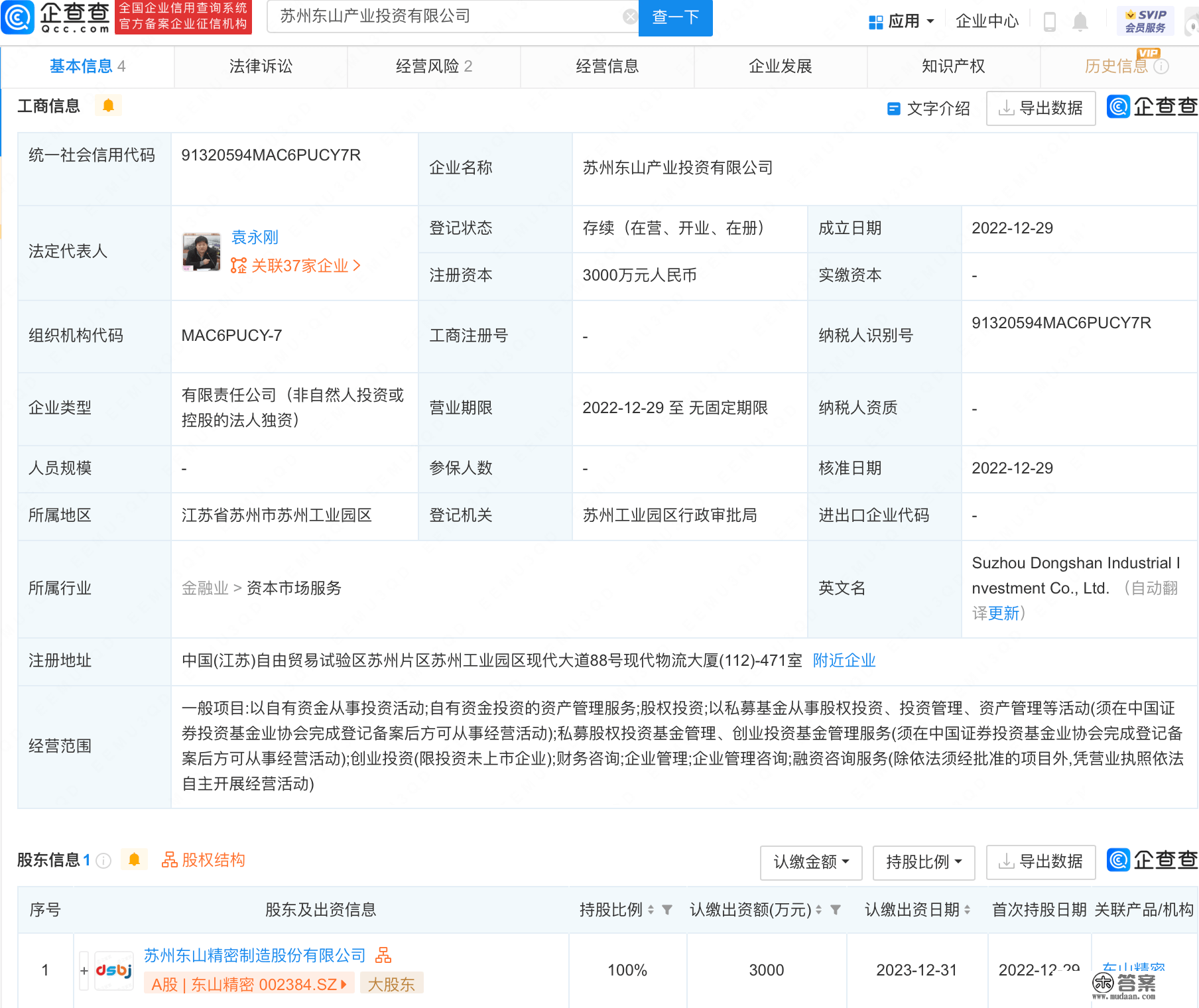The image size is (1199, 1008).
Task: Click info icon next to 股东信息 1
Action: pos(103,860)
